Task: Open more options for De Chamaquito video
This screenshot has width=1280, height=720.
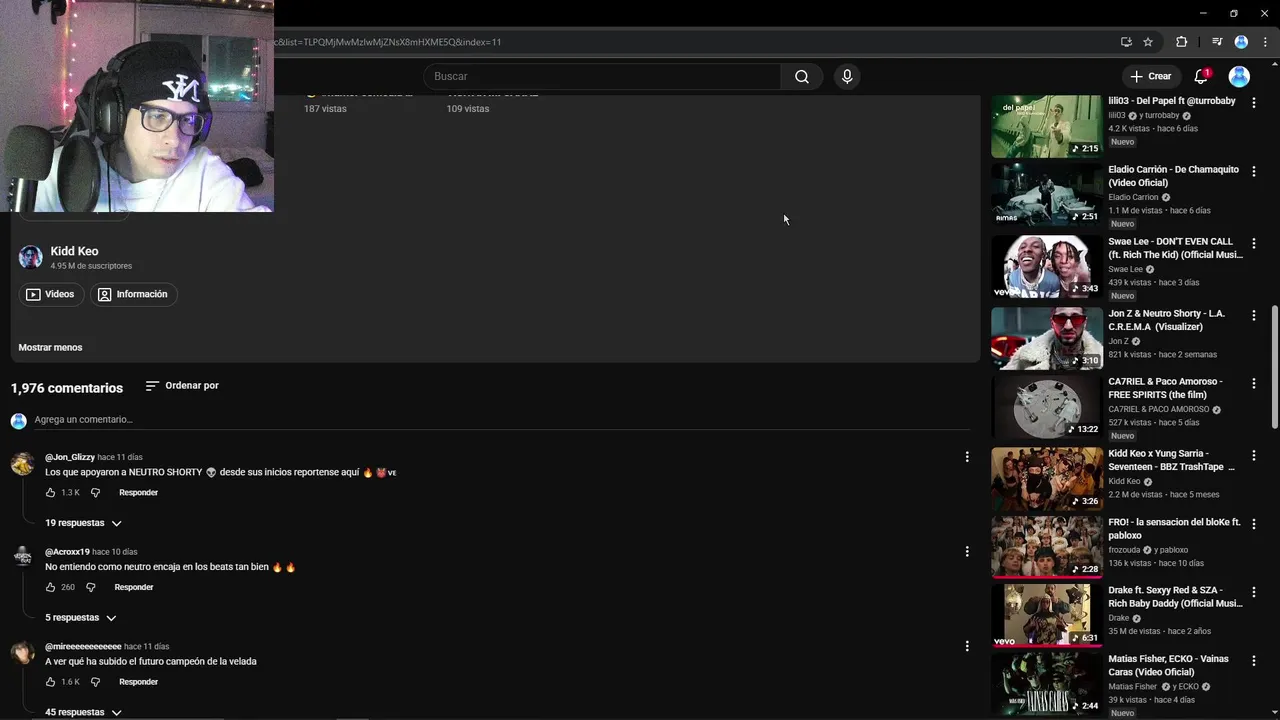Action: coord(1254,171)
